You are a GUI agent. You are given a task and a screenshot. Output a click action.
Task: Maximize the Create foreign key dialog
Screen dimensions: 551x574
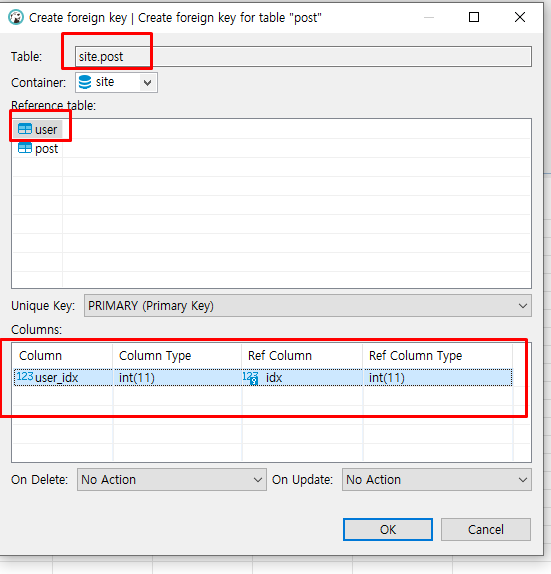click(474, 17)
